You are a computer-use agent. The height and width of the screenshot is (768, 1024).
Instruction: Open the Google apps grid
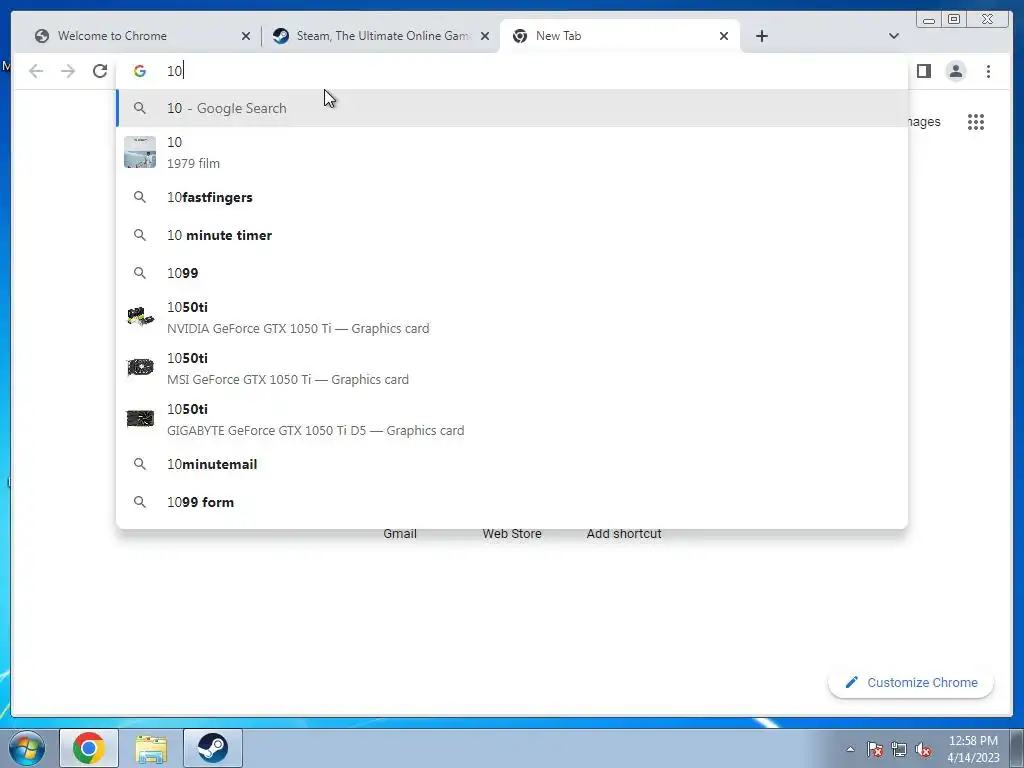976,121
